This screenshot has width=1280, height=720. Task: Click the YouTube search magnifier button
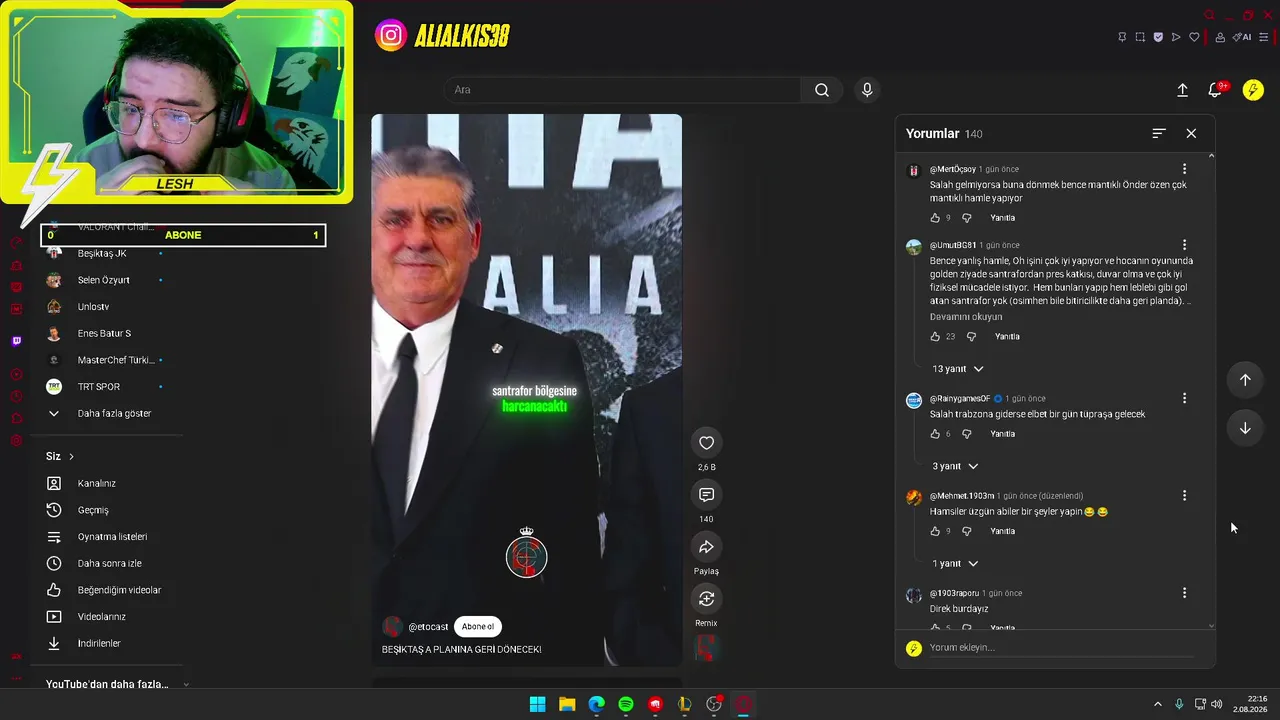[x=821, y=90]
